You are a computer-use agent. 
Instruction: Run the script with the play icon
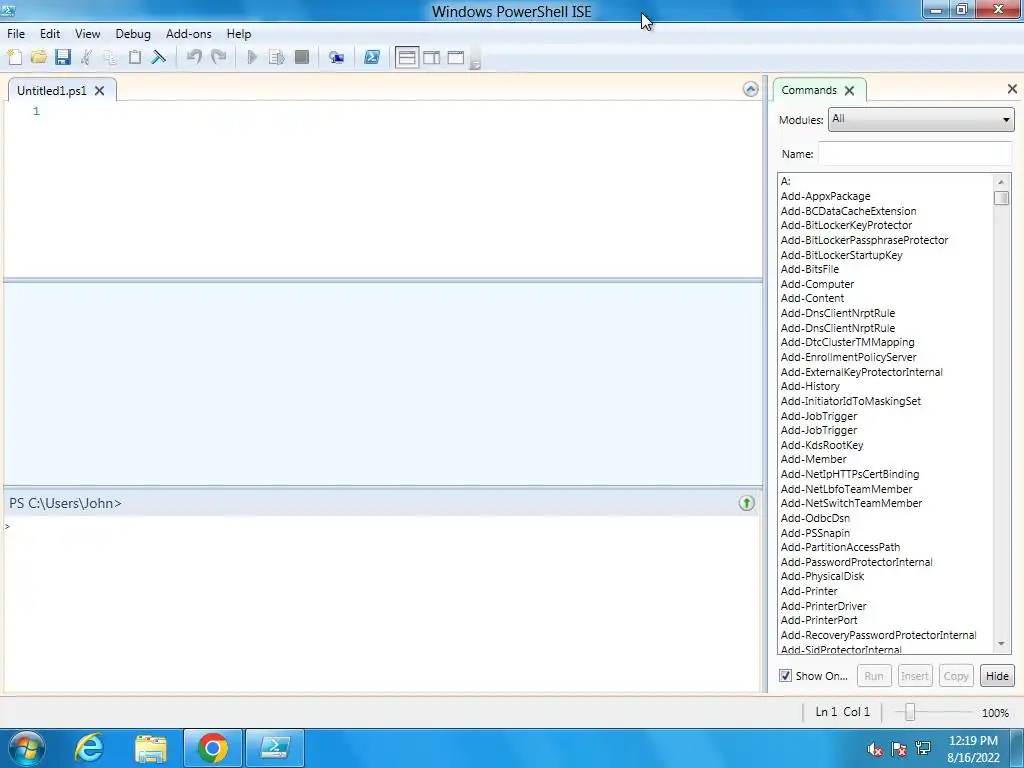[252, 57]
